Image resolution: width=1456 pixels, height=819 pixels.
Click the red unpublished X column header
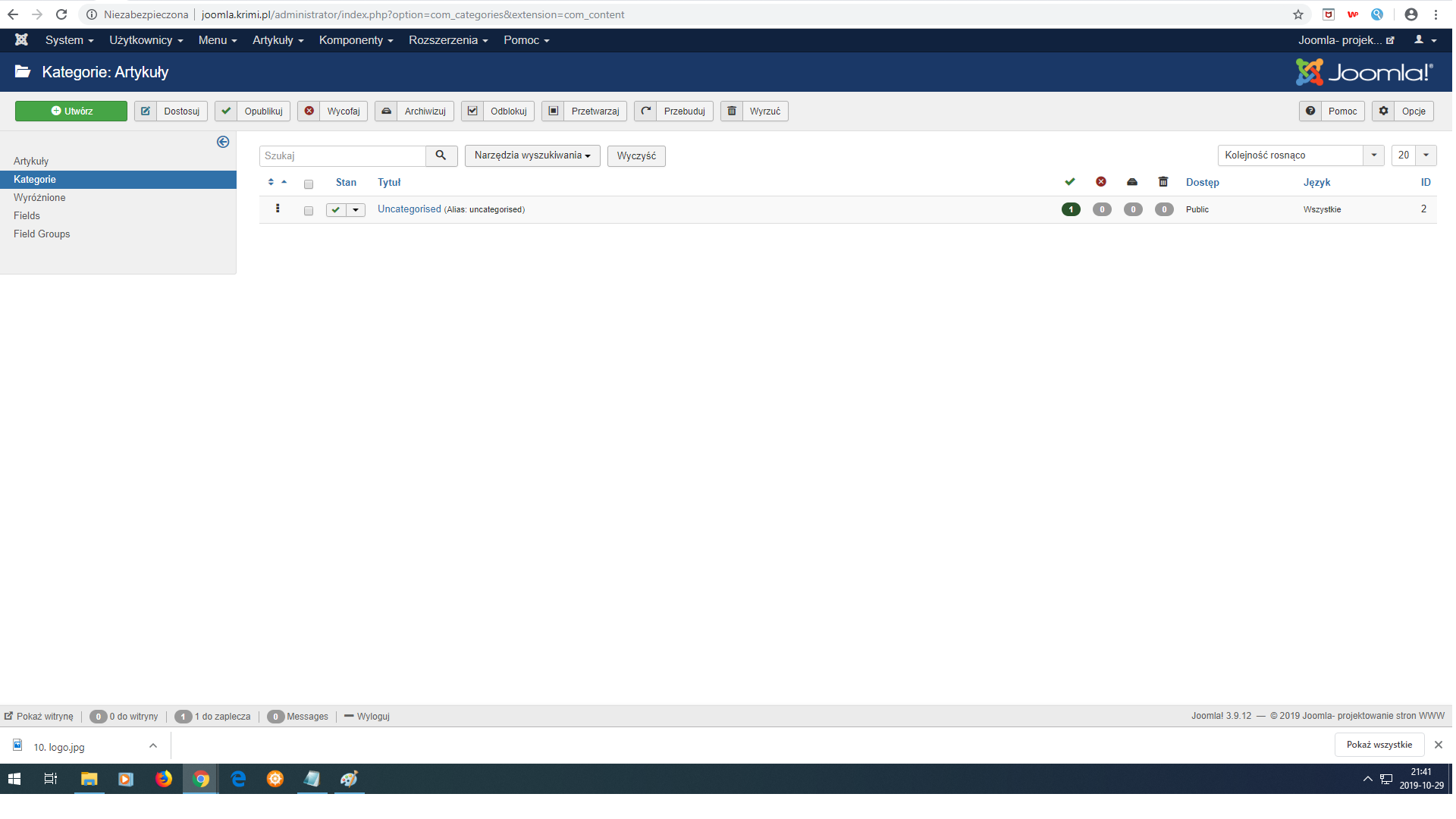coord(1101,182)
